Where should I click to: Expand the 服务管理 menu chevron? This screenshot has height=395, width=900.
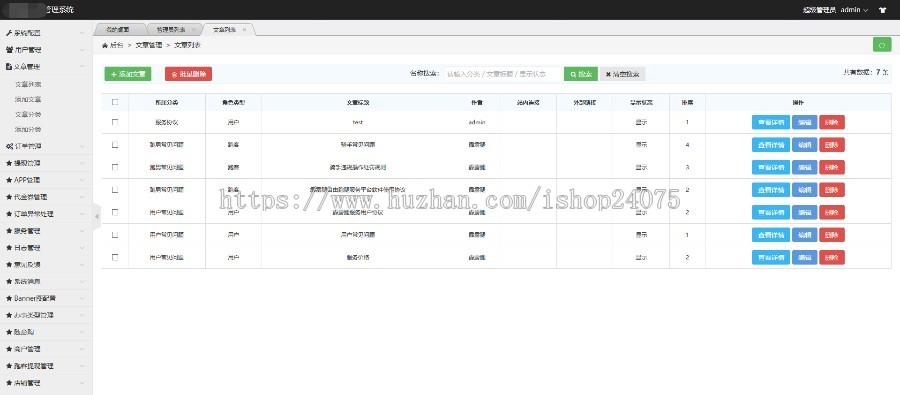click(x=82, y=231)
